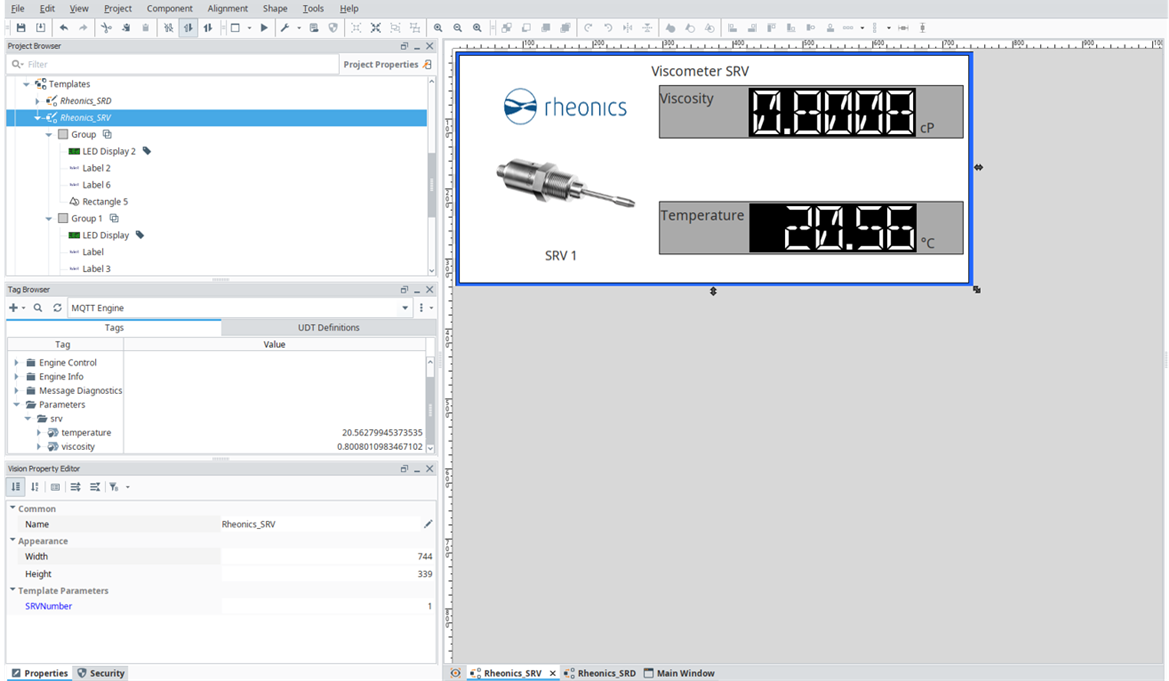Collapse the Template Parameters section
This screenshot has width=1169, height=681.
[13, 590]
